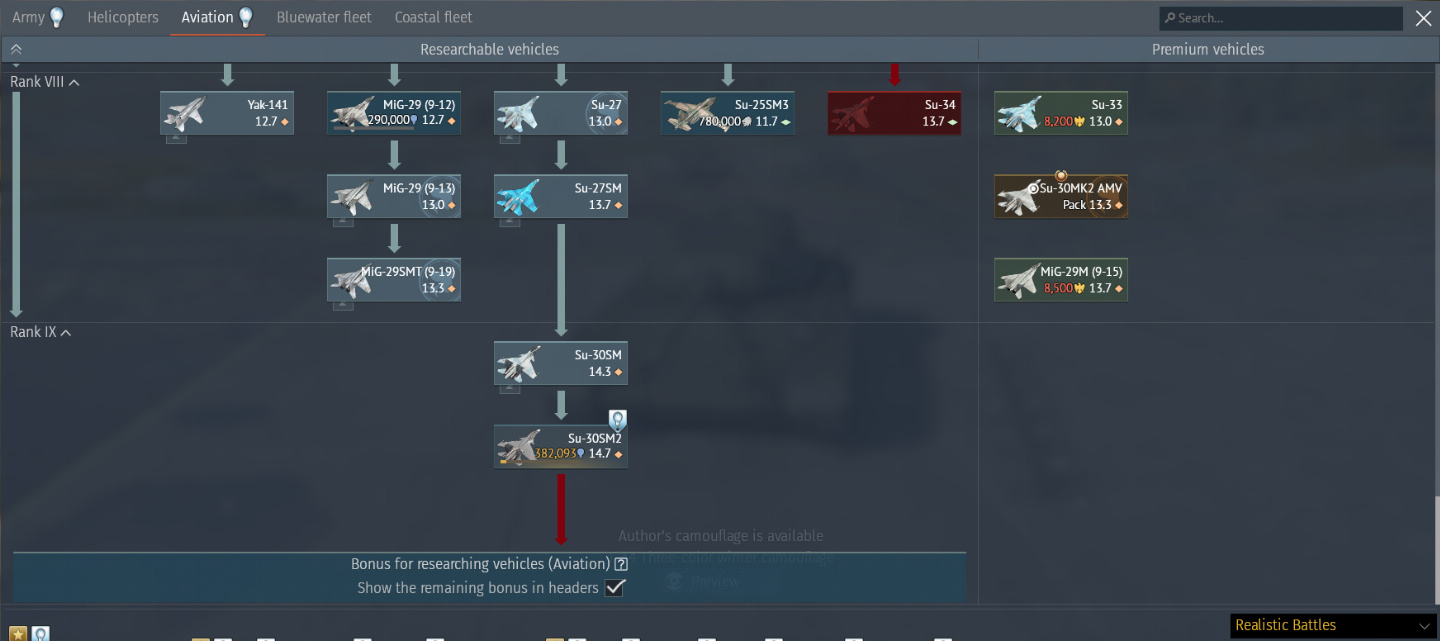Select the Su-30MK2 AMV pack

tap(1061, 196)
